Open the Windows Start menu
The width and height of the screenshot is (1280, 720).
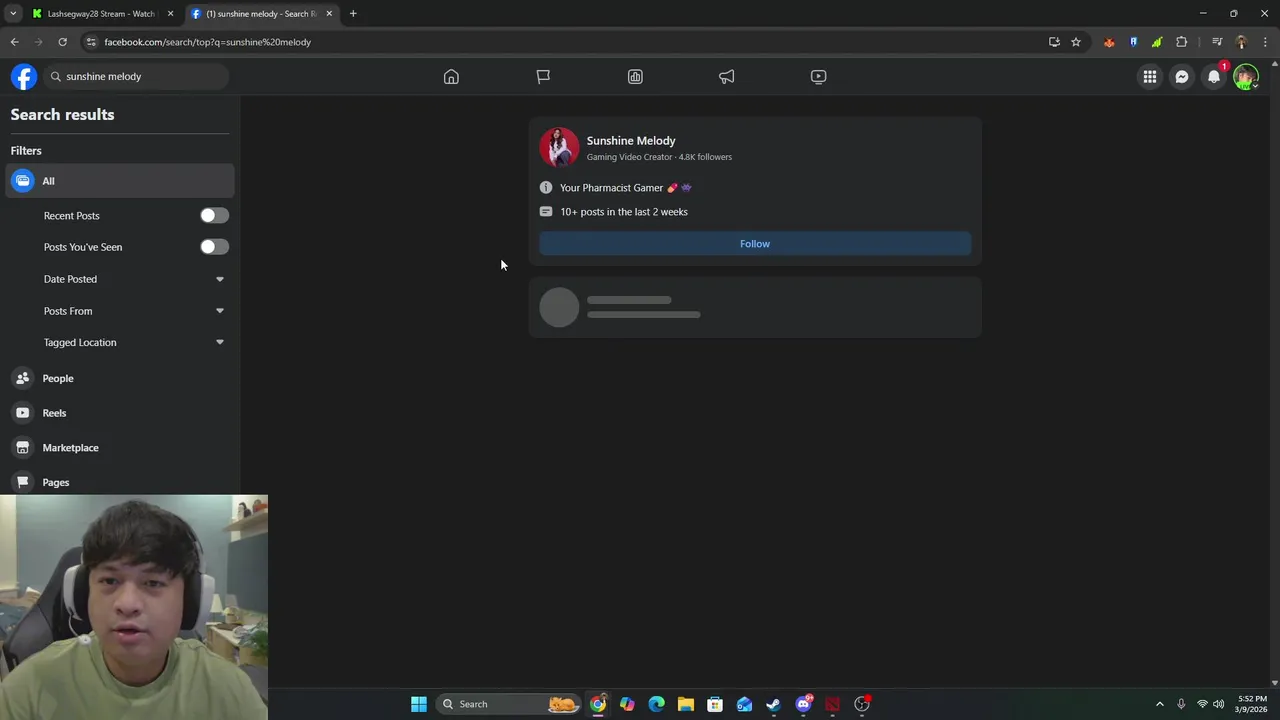pyautogui.click(x=419, y=704)
